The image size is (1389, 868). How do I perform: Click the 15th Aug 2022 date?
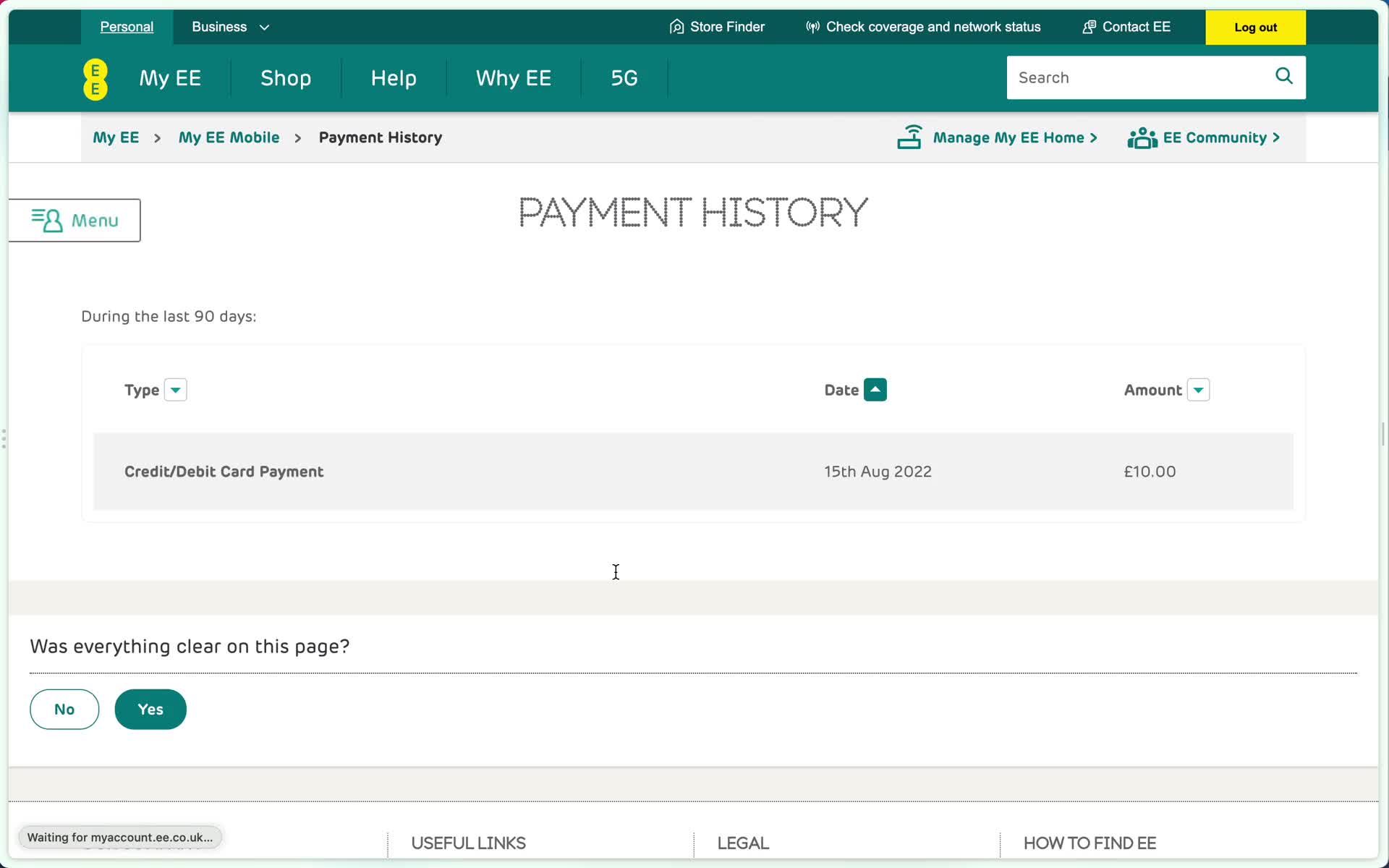click(x=878, y=472)
